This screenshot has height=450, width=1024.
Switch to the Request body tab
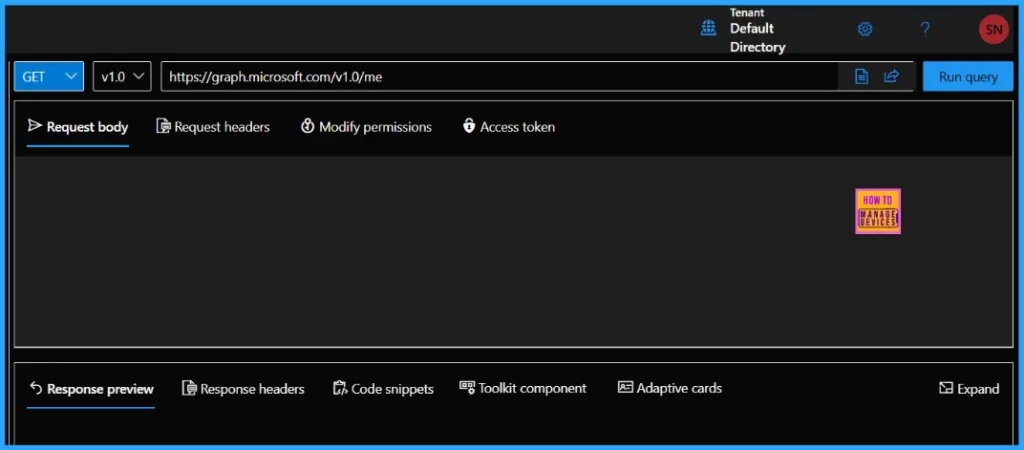click(x=78, y=127)
